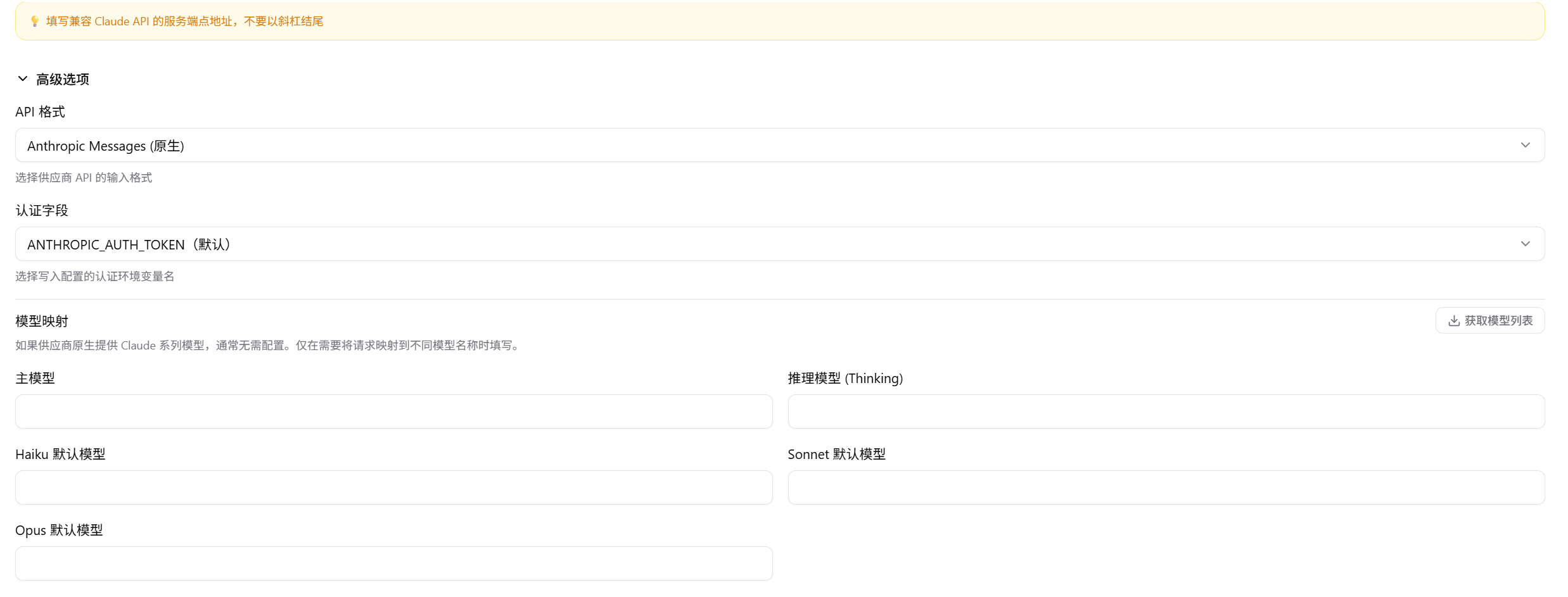Screen dimensions: 1568x597
Task: Focus the Opus 默认模型 input field
Action: pyautogui.click(x=394, y=563)
